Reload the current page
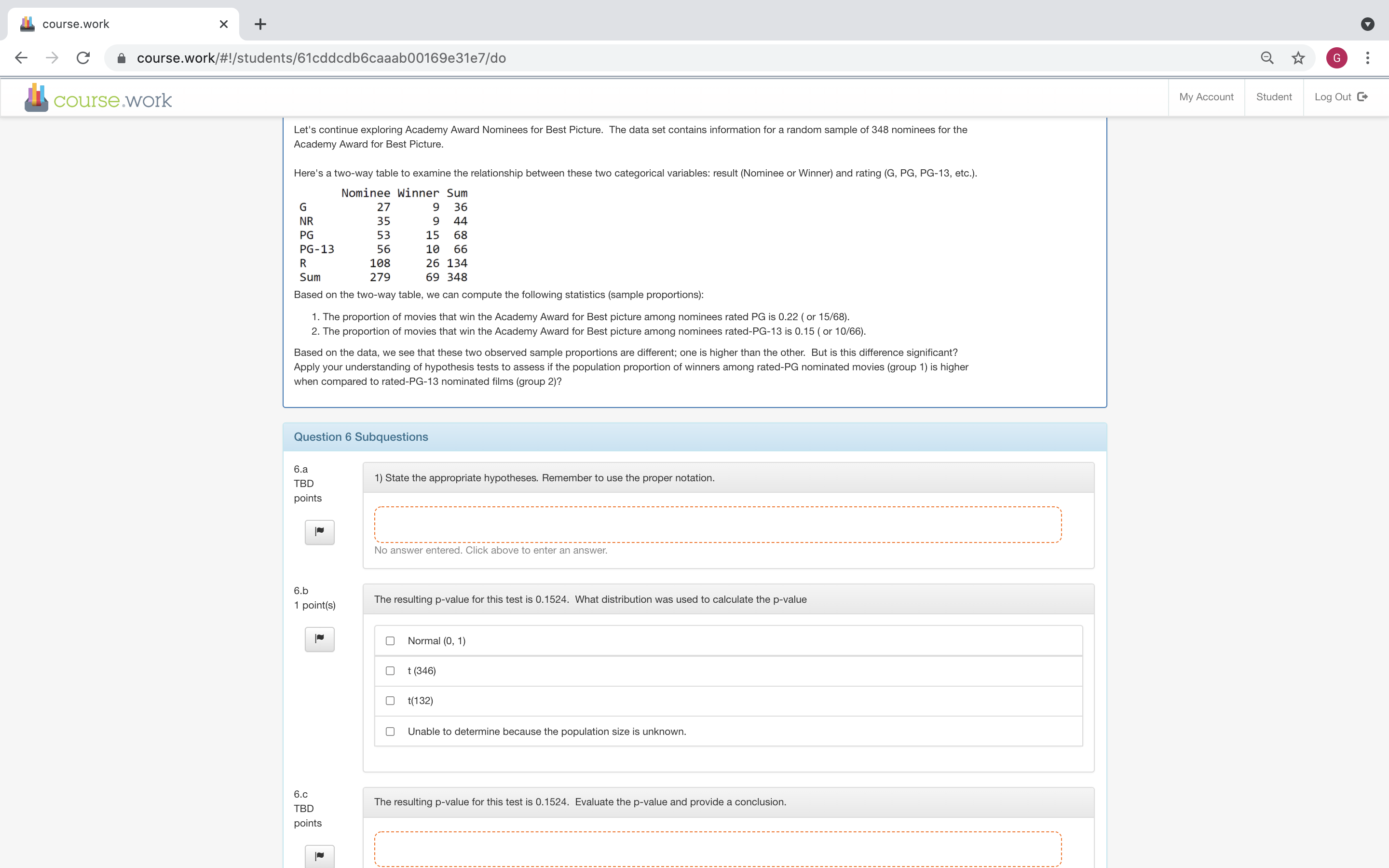The image size is (1389, 868). pyautogui.click(x=83, y=58)
